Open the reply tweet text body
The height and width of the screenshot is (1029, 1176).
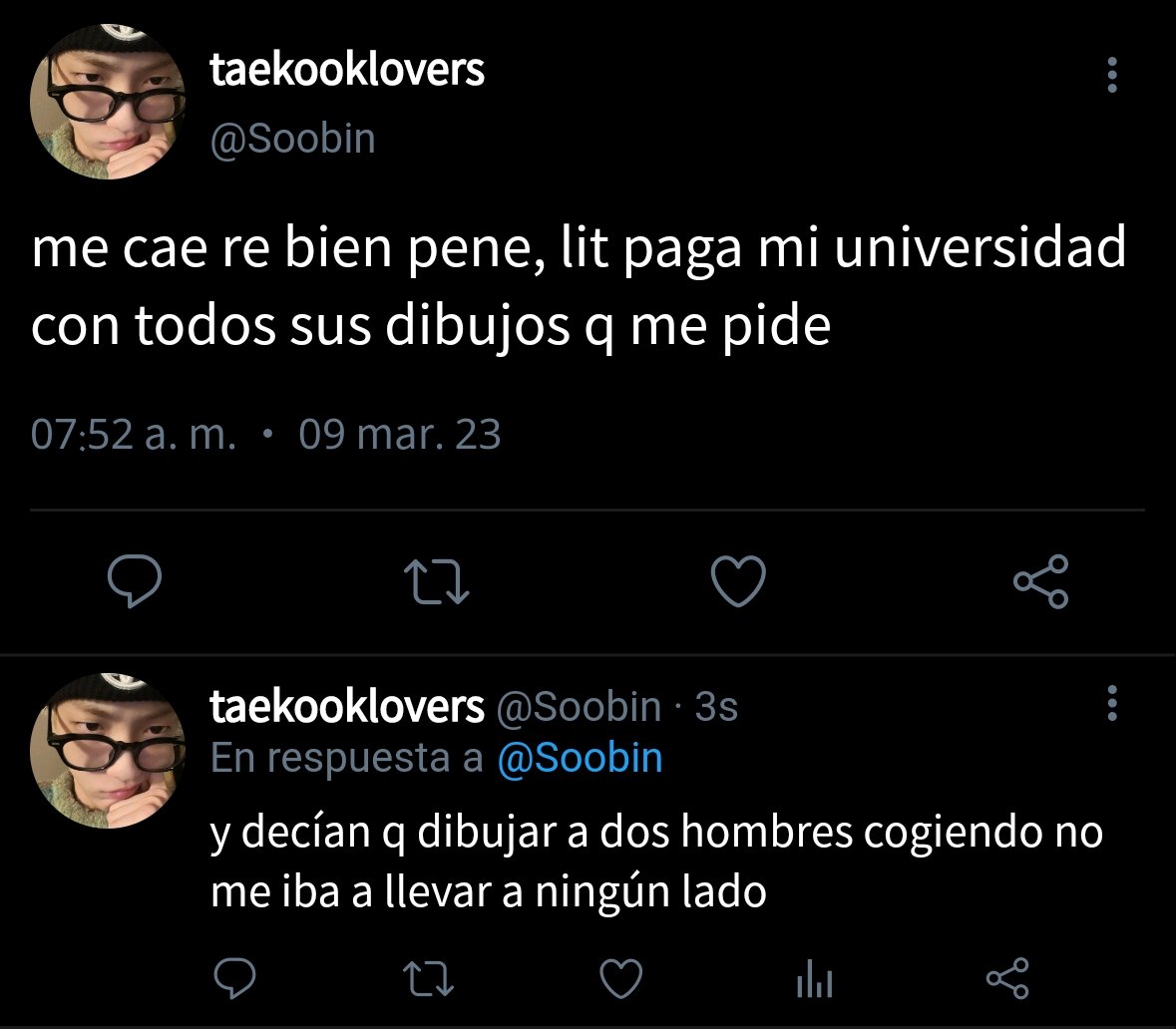pyautogui.click(x=656, y=861)
